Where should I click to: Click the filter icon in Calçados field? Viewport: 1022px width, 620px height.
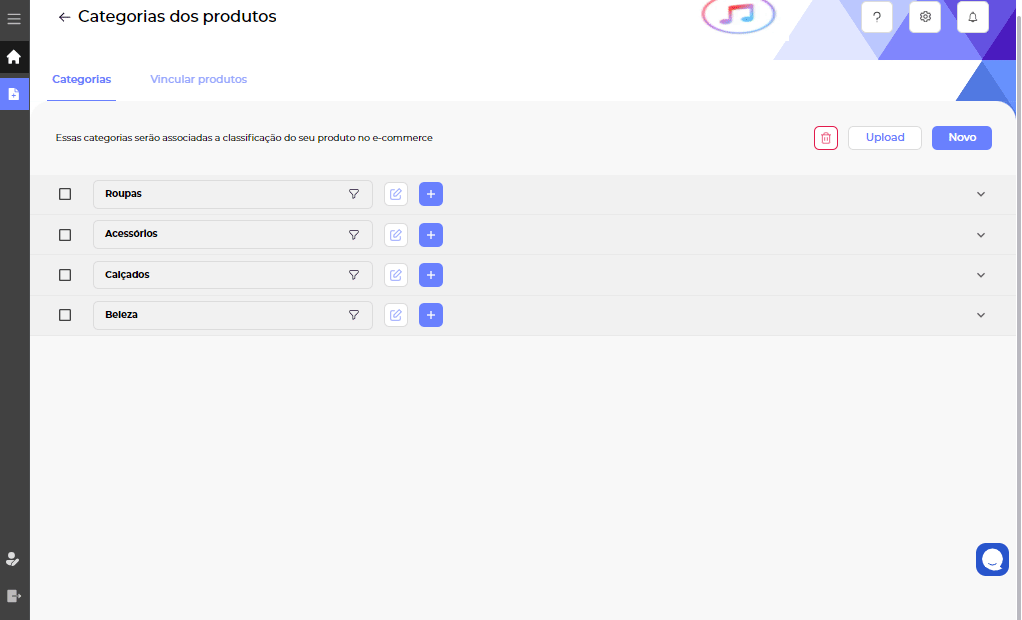tap(354, 275)
